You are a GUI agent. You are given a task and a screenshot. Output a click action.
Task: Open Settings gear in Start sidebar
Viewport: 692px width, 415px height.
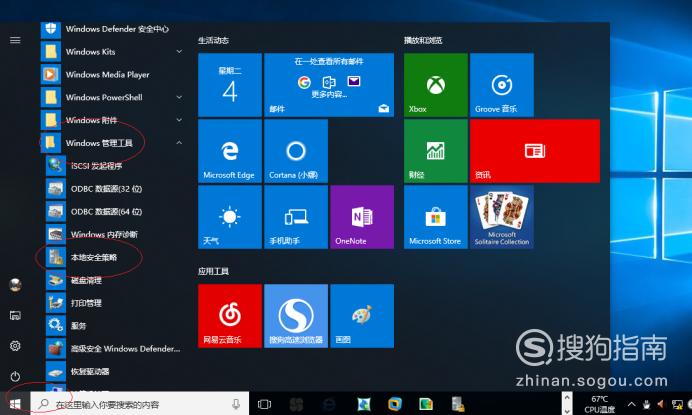coord(15,346)
